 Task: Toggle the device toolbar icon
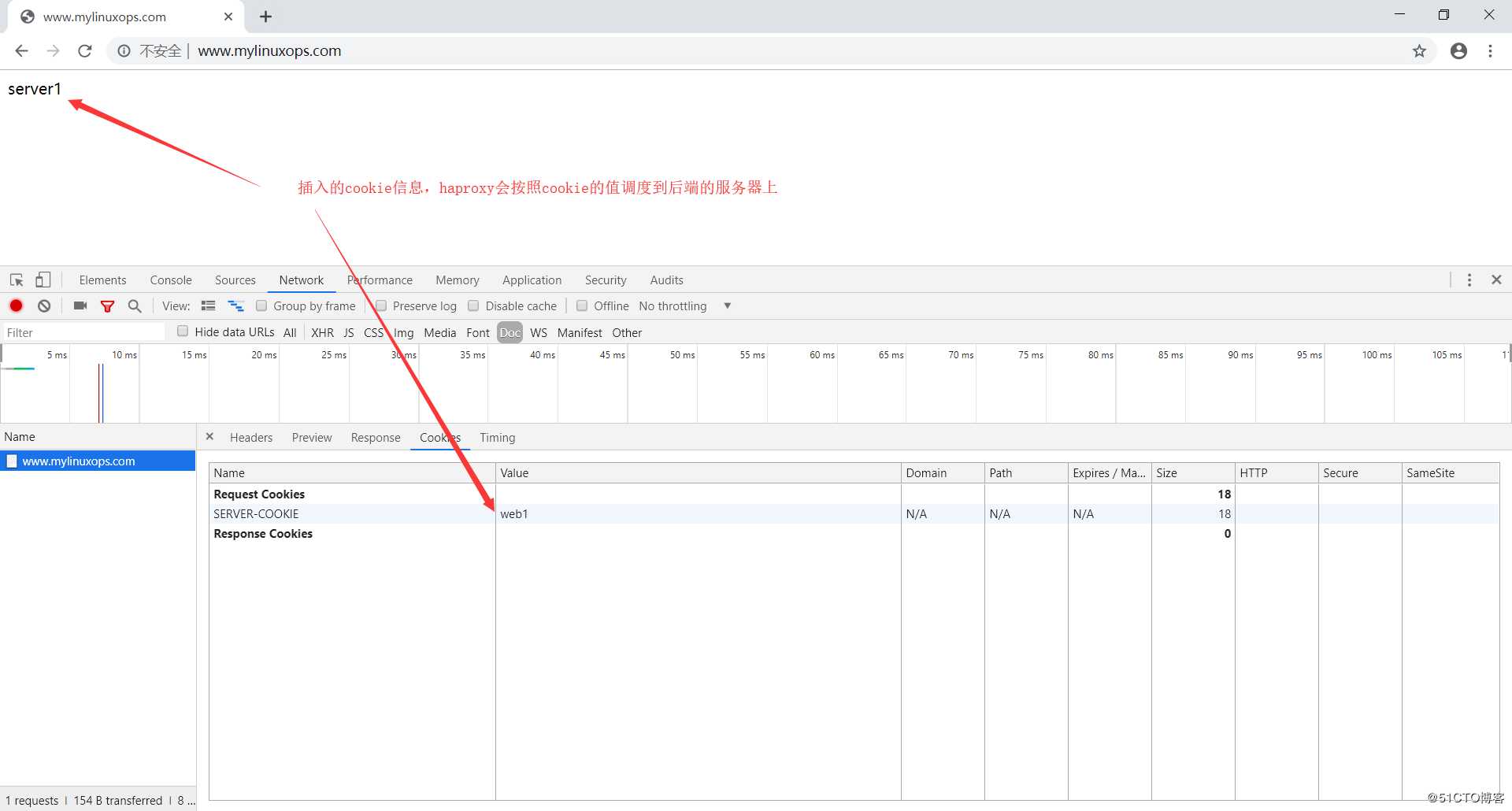point(43,280)
